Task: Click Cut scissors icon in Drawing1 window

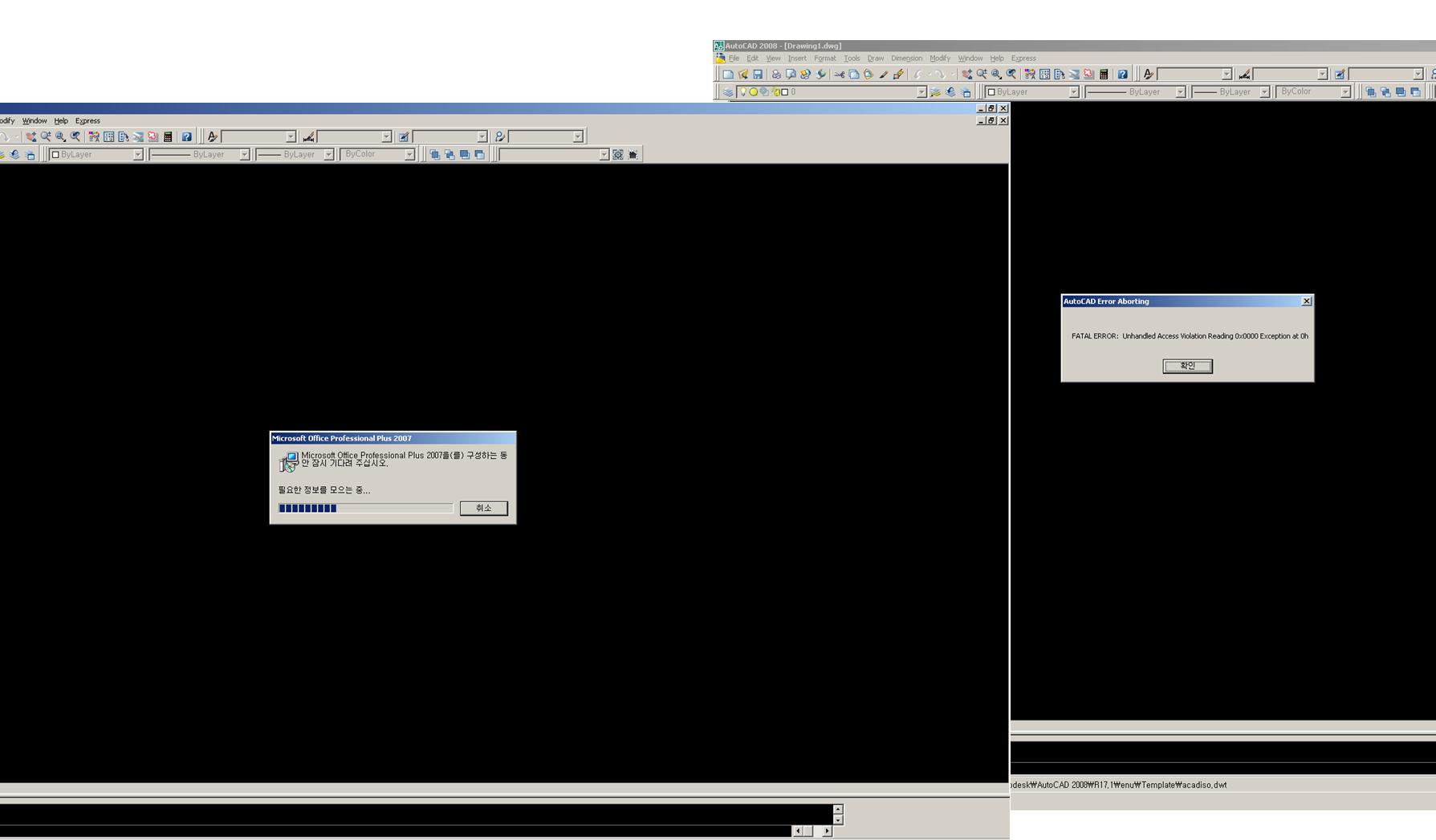Action: click(840, 75)
